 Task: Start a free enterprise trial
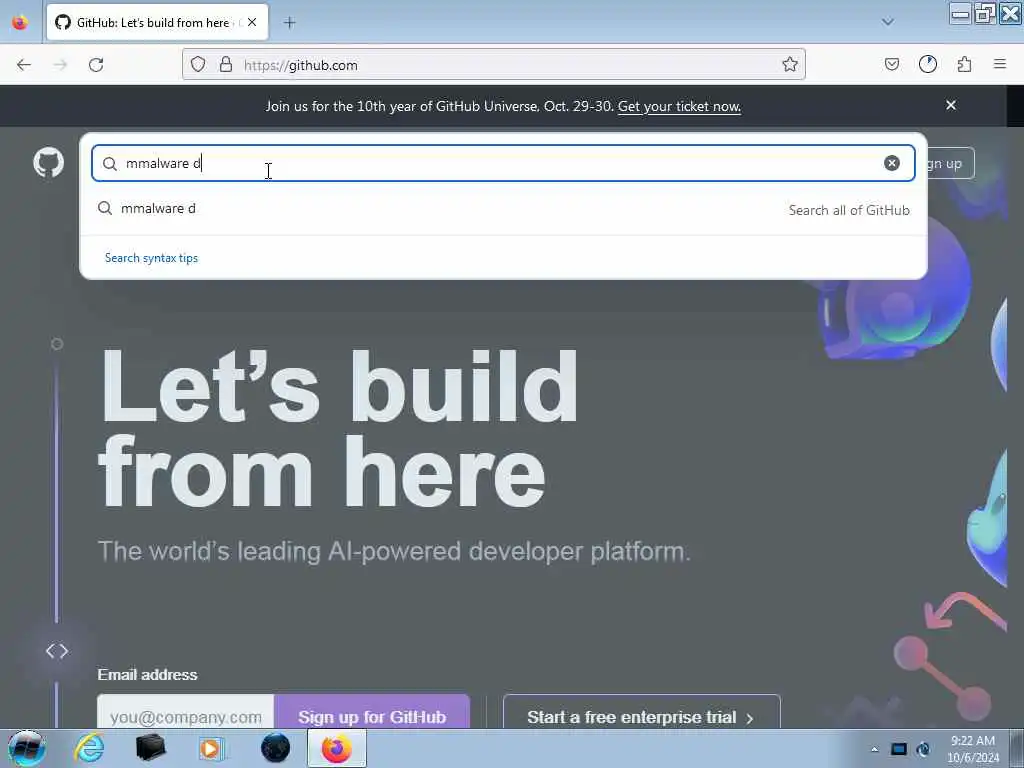(x=641, y=713)
